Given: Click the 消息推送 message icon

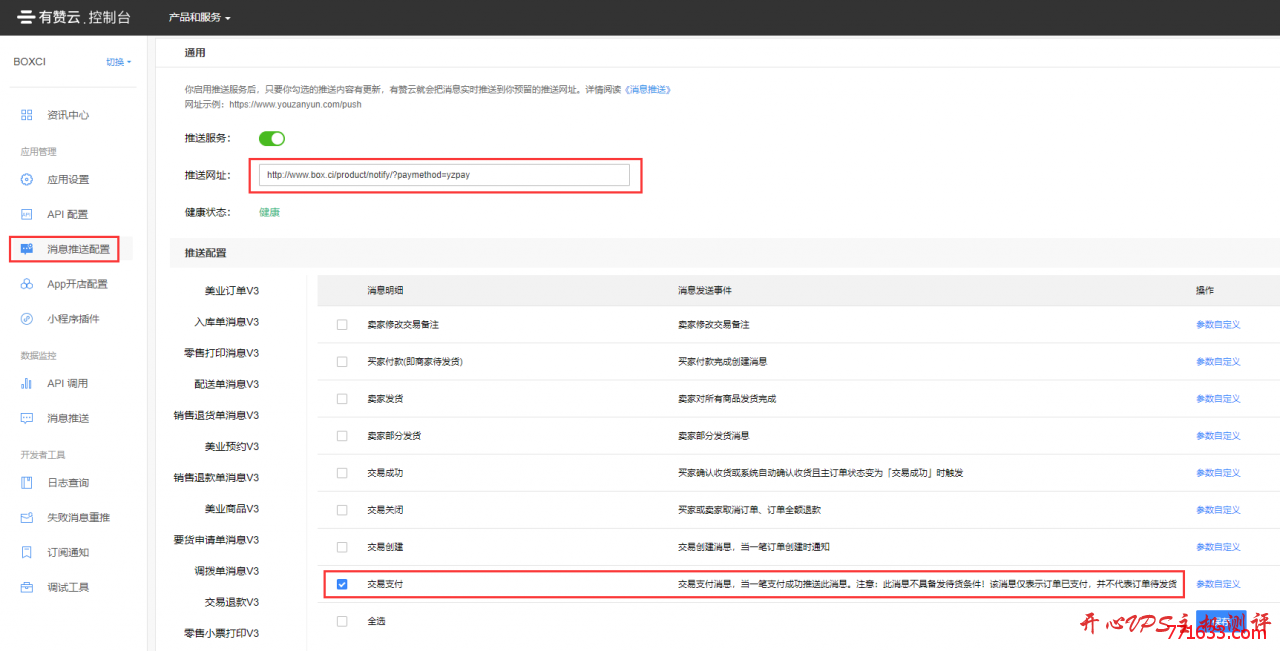Looking at the screenshot, I should click(x=27, y=418).
